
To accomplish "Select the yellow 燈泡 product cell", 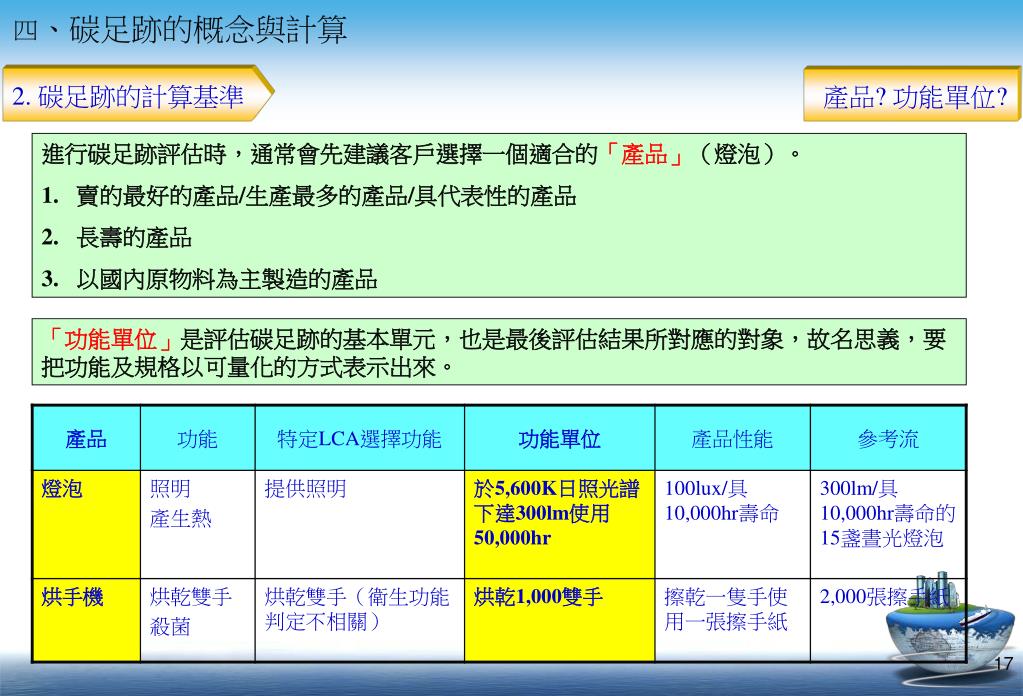I will (86, 524).
